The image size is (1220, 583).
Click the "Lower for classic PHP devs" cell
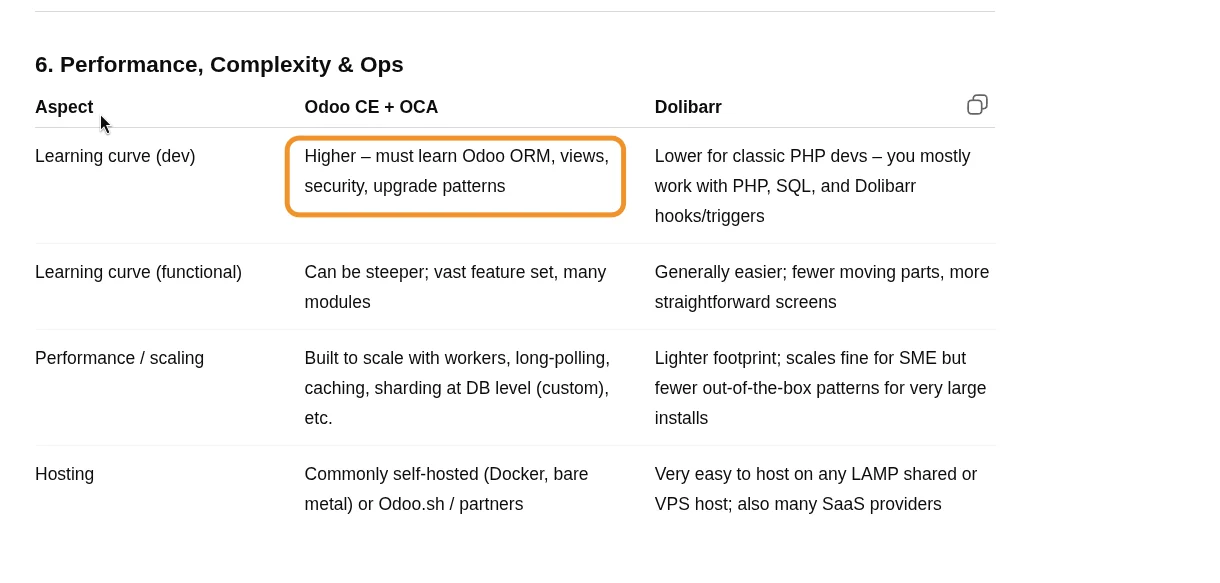pyautogui.click(x=812, y=171)
